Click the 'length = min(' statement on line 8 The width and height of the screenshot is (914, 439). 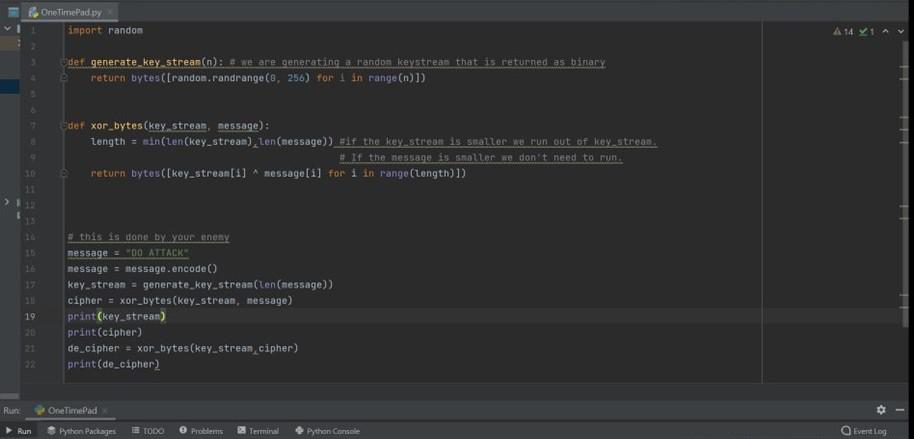[x=126, y=142]
